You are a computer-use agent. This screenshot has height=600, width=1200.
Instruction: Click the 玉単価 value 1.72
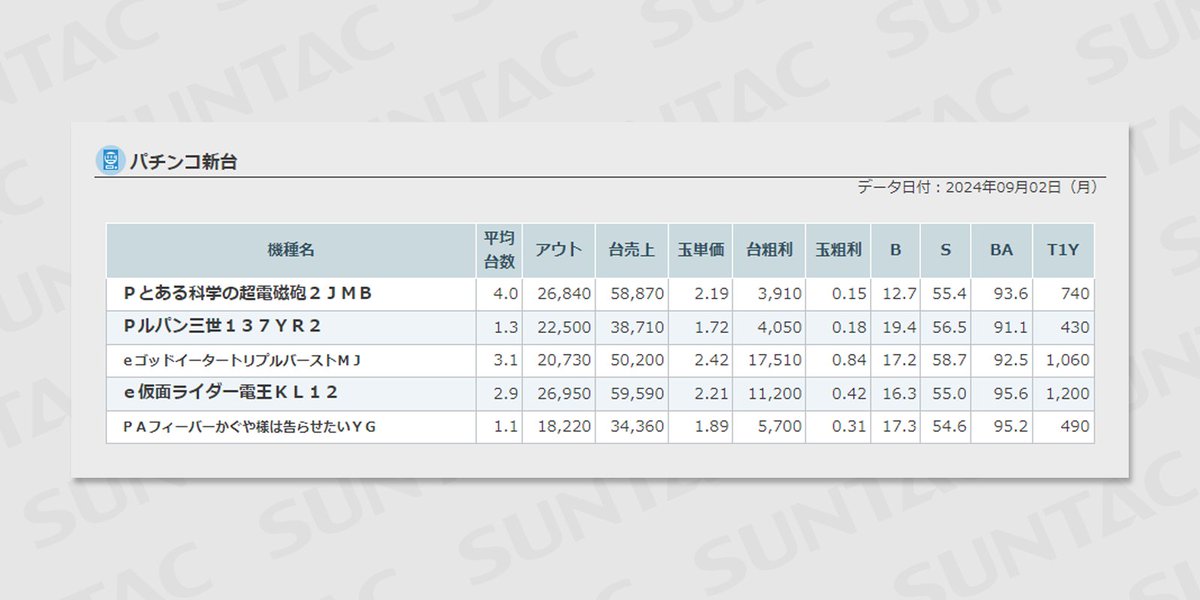[x=714, y=327]
